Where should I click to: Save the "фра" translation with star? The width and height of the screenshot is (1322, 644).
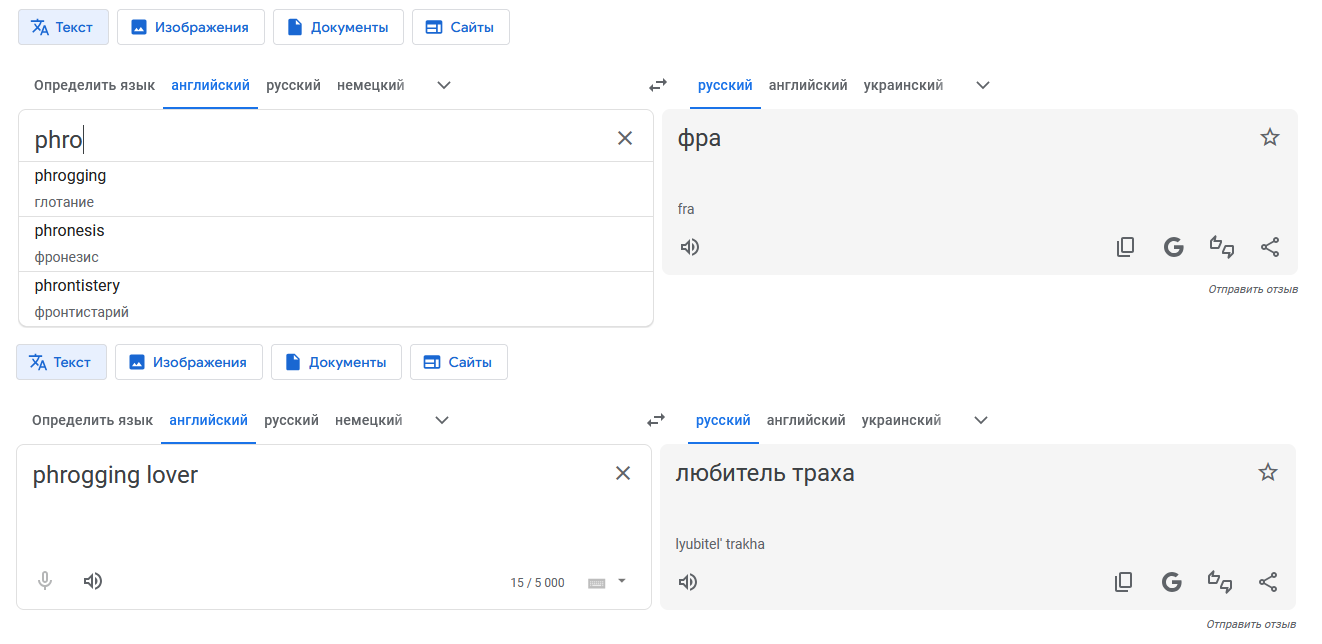(x=1270, y=138)
